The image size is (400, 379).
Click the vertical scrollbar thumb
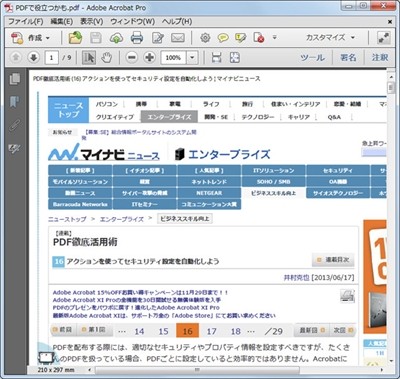click(x=390, y=87)
